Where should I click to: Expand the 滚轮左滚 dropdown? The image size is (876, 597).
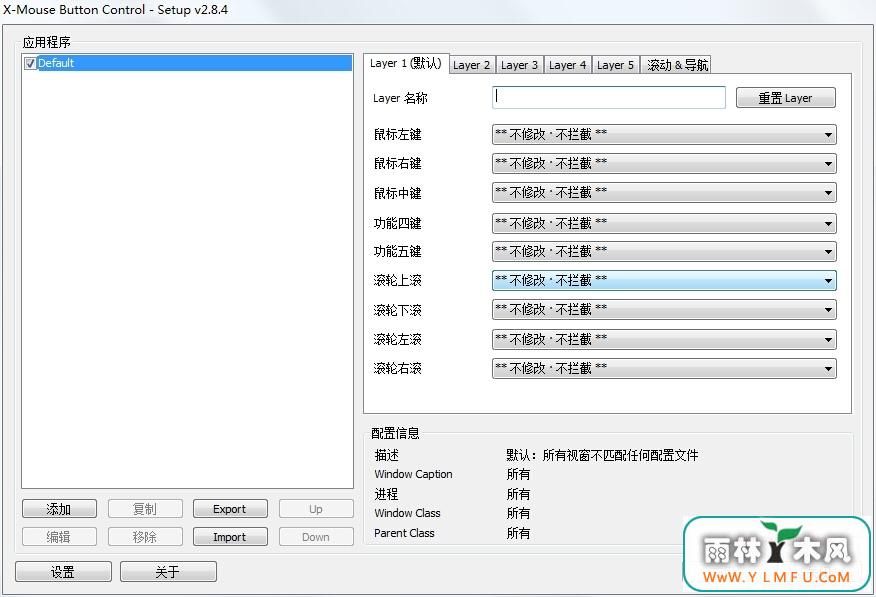(x=664, y=339)
